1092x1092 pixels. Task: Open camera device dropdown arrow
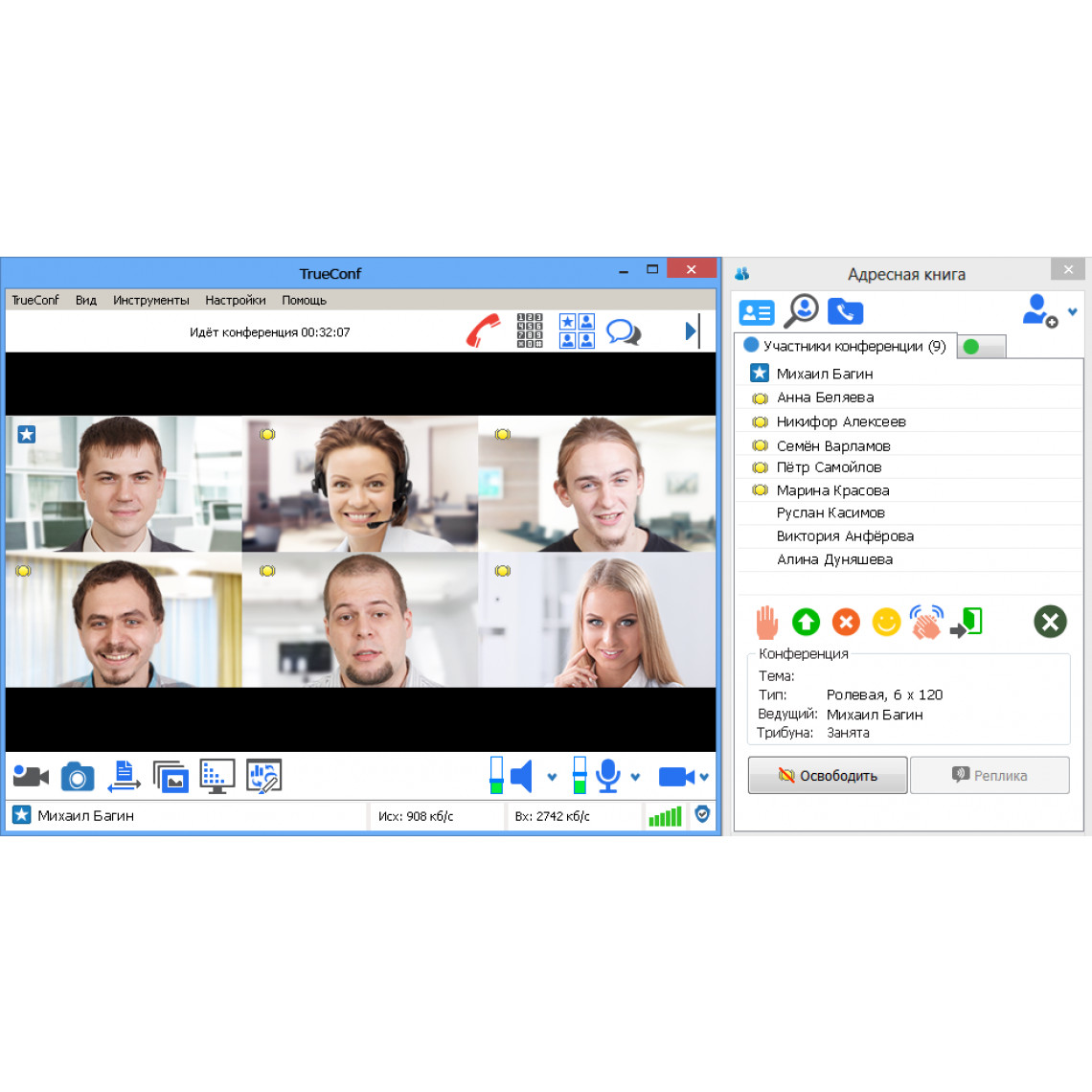tap(704, 777)
